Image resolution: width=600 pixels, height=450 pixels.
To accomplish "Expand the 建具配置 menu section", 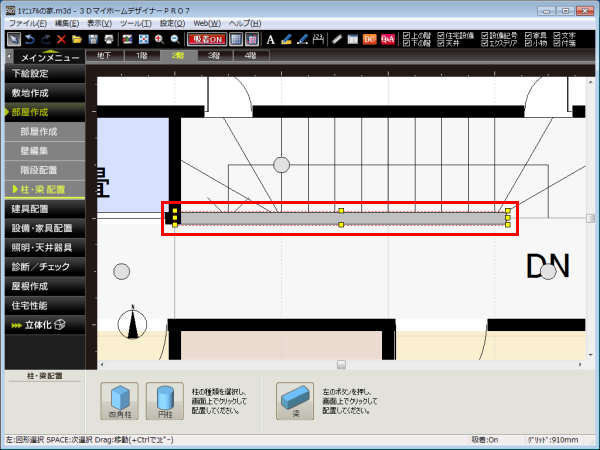I will click(x=43, y=208).
